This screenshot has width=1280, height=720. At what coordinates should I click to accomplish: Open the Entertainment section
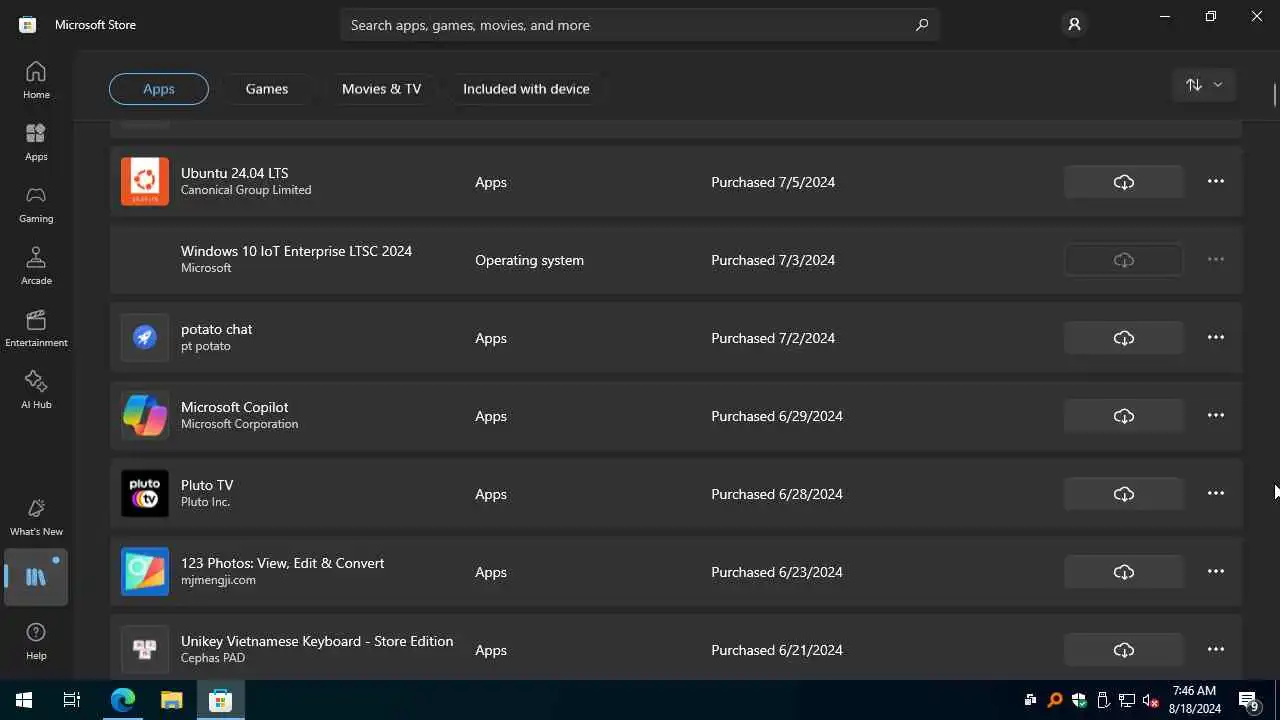pos(36,328)
